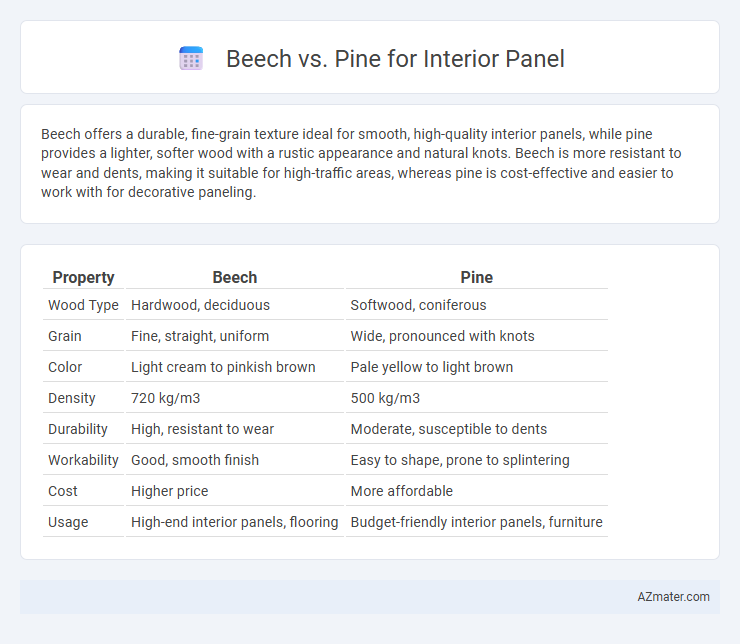Image resolution: width=740 pixels, height=644 pixels.
Task: Click the 'Light cream to pinkish brown' cell
Action: point(235,367)
